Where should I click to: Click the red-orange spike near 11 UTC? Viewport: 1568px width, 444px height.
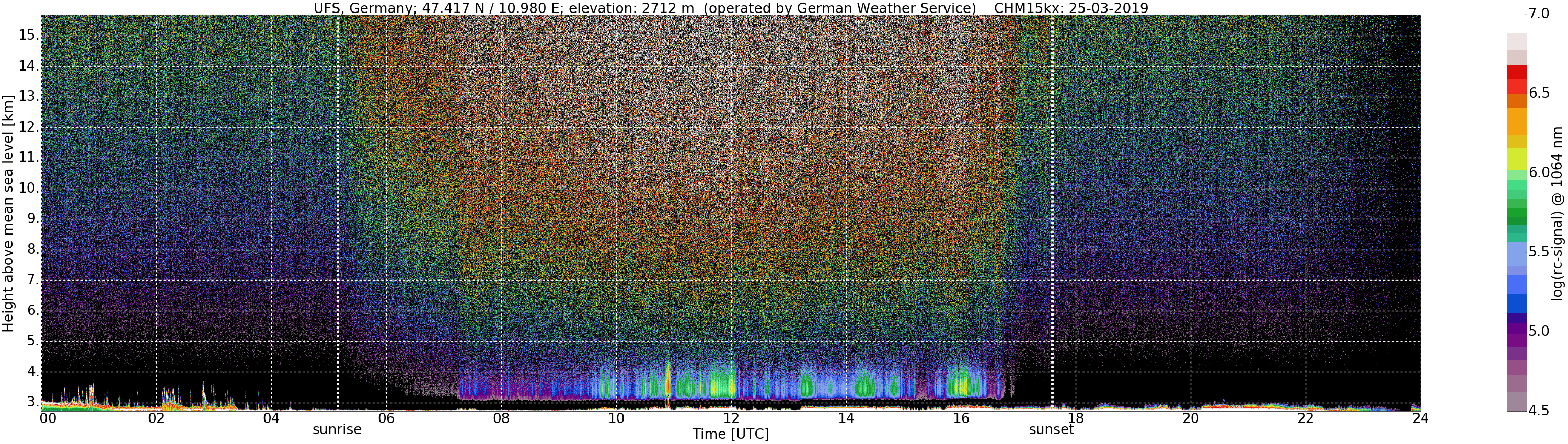(668, 383)
